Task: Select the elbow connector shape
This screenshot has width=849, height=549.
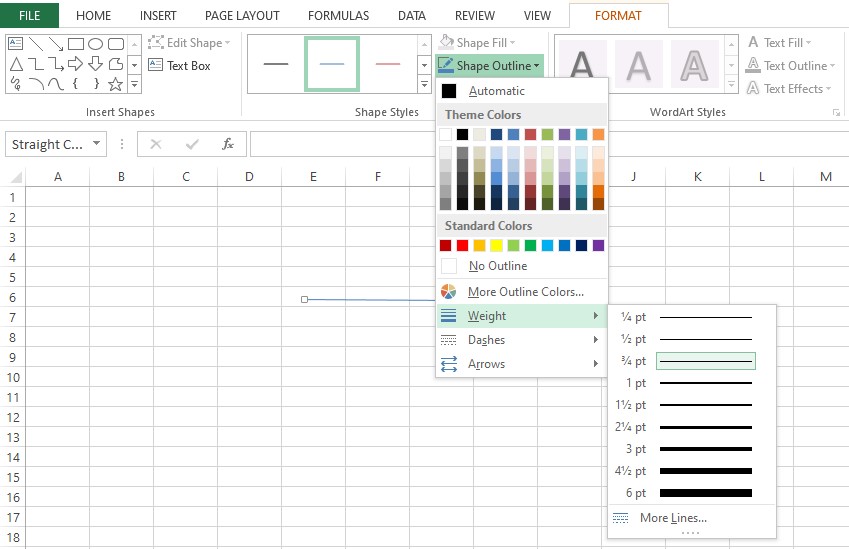Action: click(36, 64)
